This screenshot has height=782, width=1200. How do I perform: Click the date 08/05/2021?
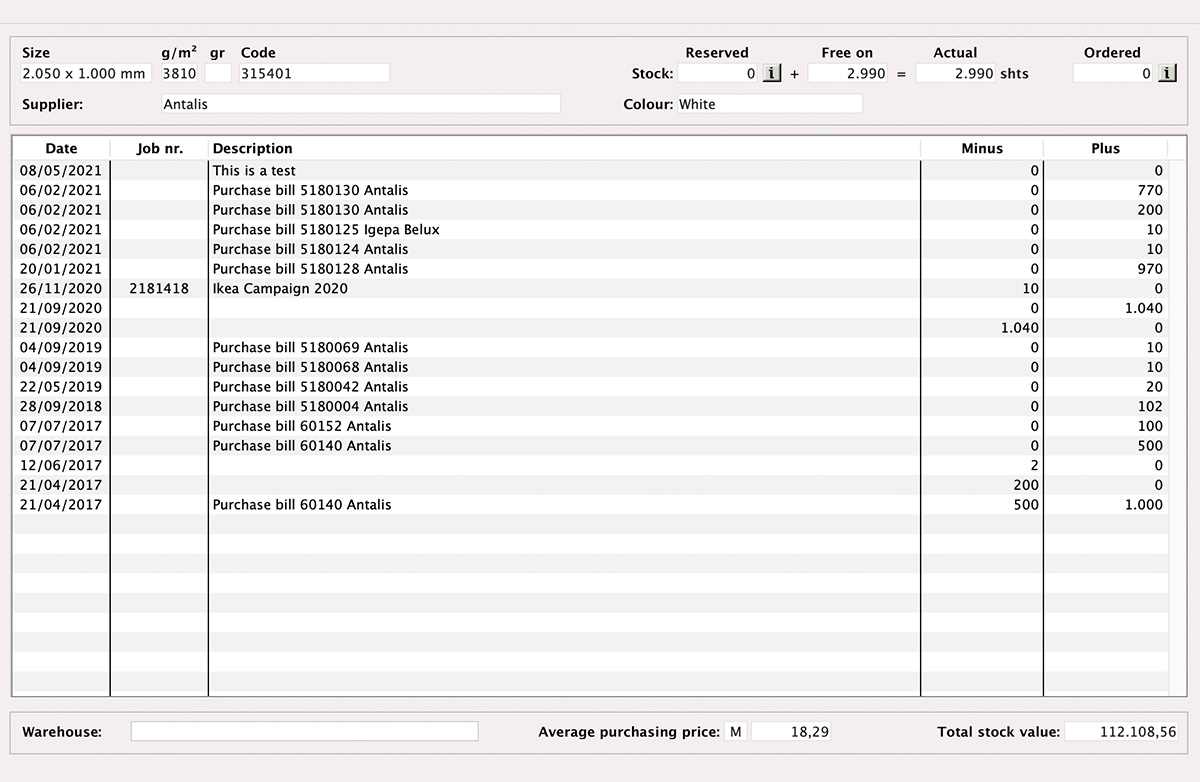click(61, 171)
